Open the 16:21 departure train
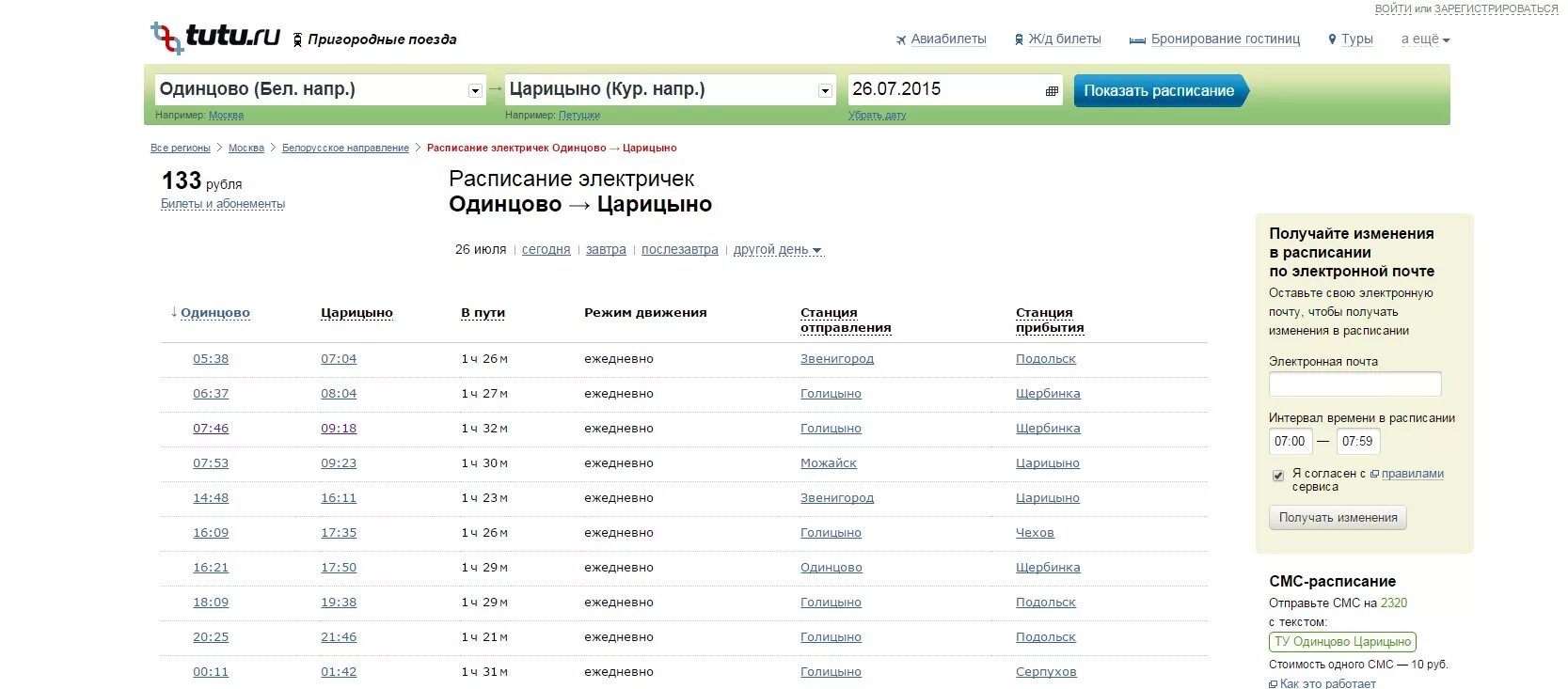The image size is (1568, 689). click(x=211, y=568)
